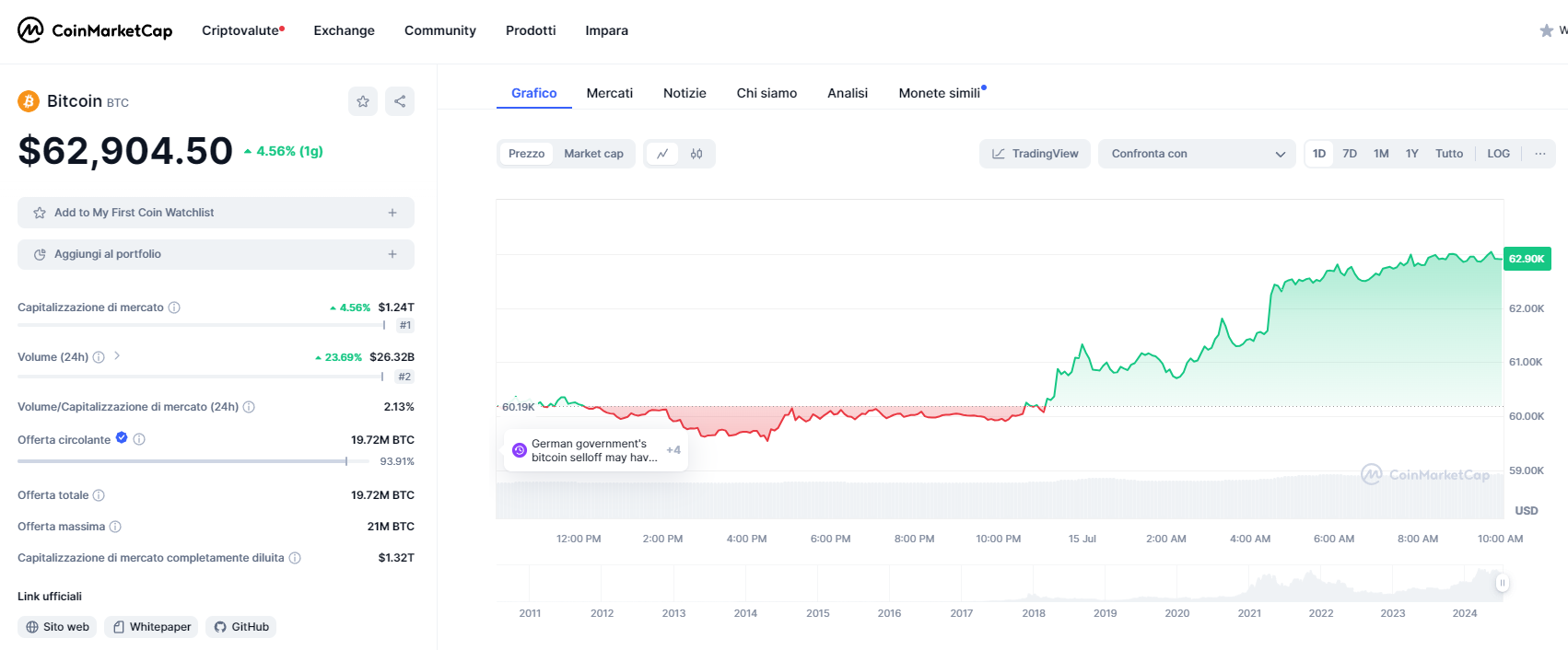The width and height of the screenshot is (1568, 650).
Task: Click the CoinMarketCap logo
Action: 95,30
